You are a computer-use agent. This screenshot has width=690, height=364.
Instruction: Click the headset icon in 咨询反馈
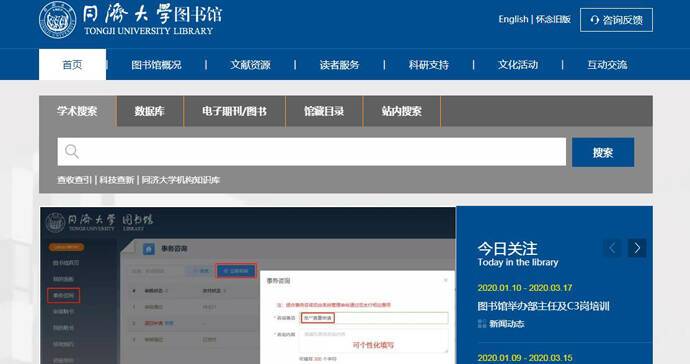pyautogui.click(x=595, y=20)
